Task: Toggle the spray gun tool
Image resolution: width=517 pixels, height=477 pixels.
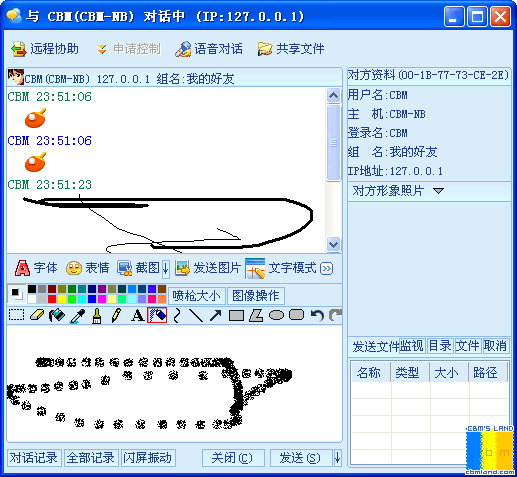Action: click(x=157, y=315)
